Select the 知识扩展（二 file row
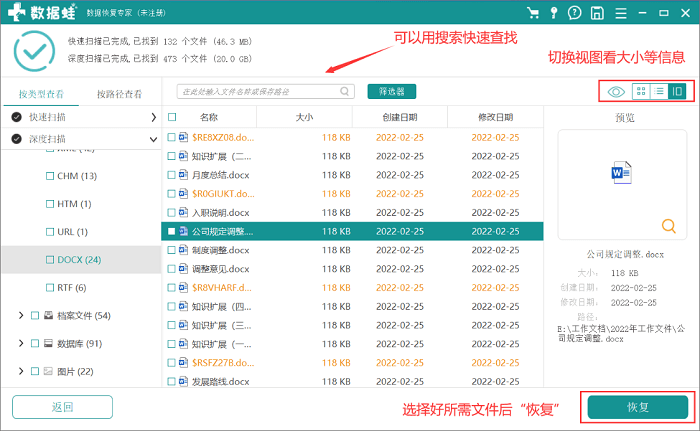This screenshot has width=700, height=431. (352, 156)
